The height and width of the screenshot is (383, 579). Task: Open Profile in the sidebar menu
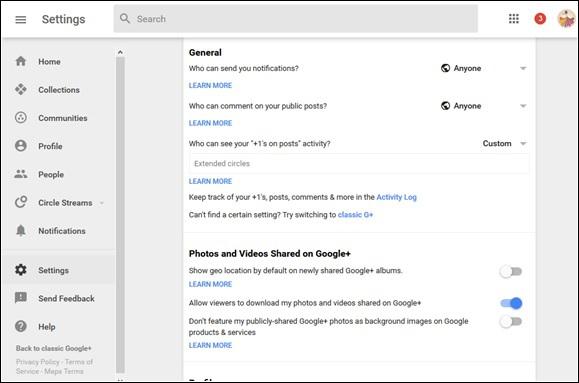pyautogui.click(x=50, y=146)
